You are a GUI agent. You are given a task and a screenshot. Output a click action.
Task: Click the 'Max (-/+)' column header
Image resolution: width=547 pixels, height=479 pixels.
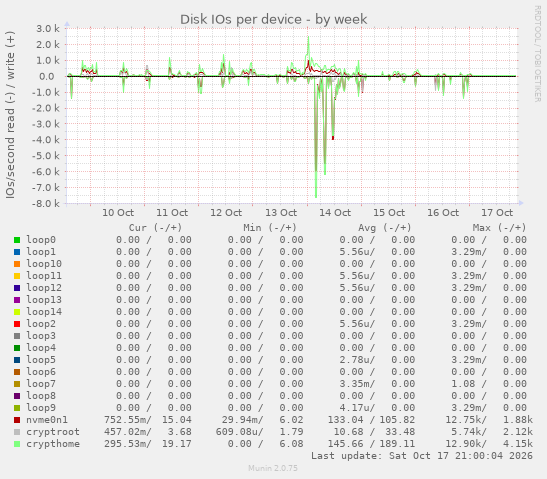pos(499,228)
